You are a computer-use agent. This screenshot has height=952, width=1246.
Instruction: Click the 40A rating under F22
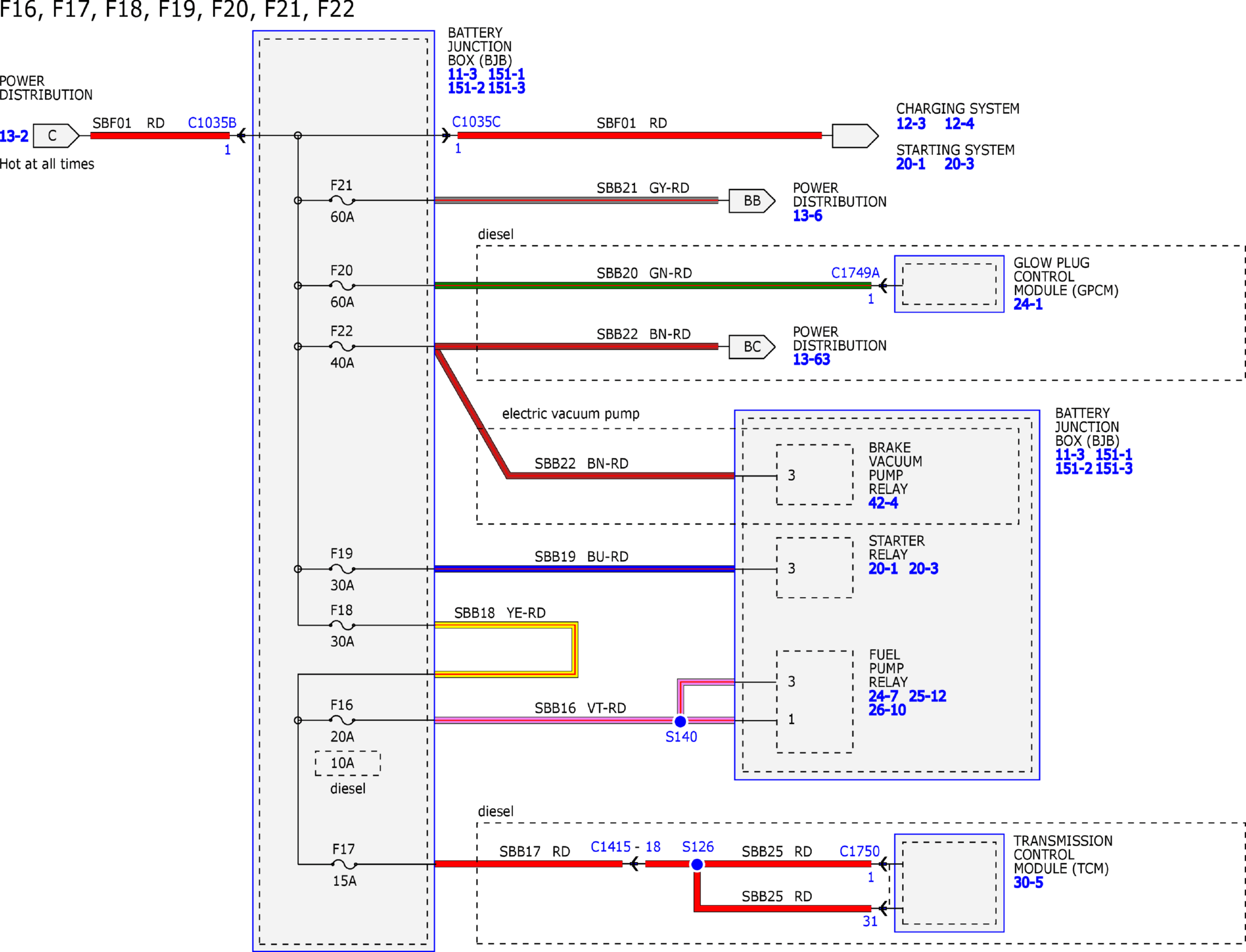point(342,363)
